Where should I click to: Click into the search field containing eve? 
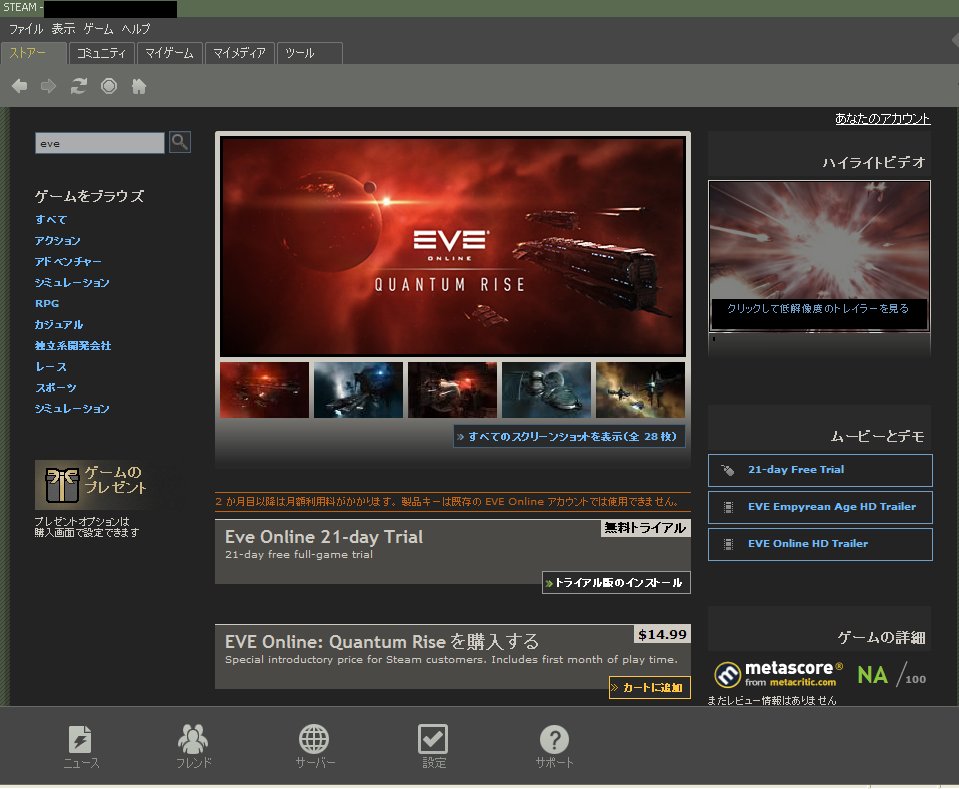point(99,143)
